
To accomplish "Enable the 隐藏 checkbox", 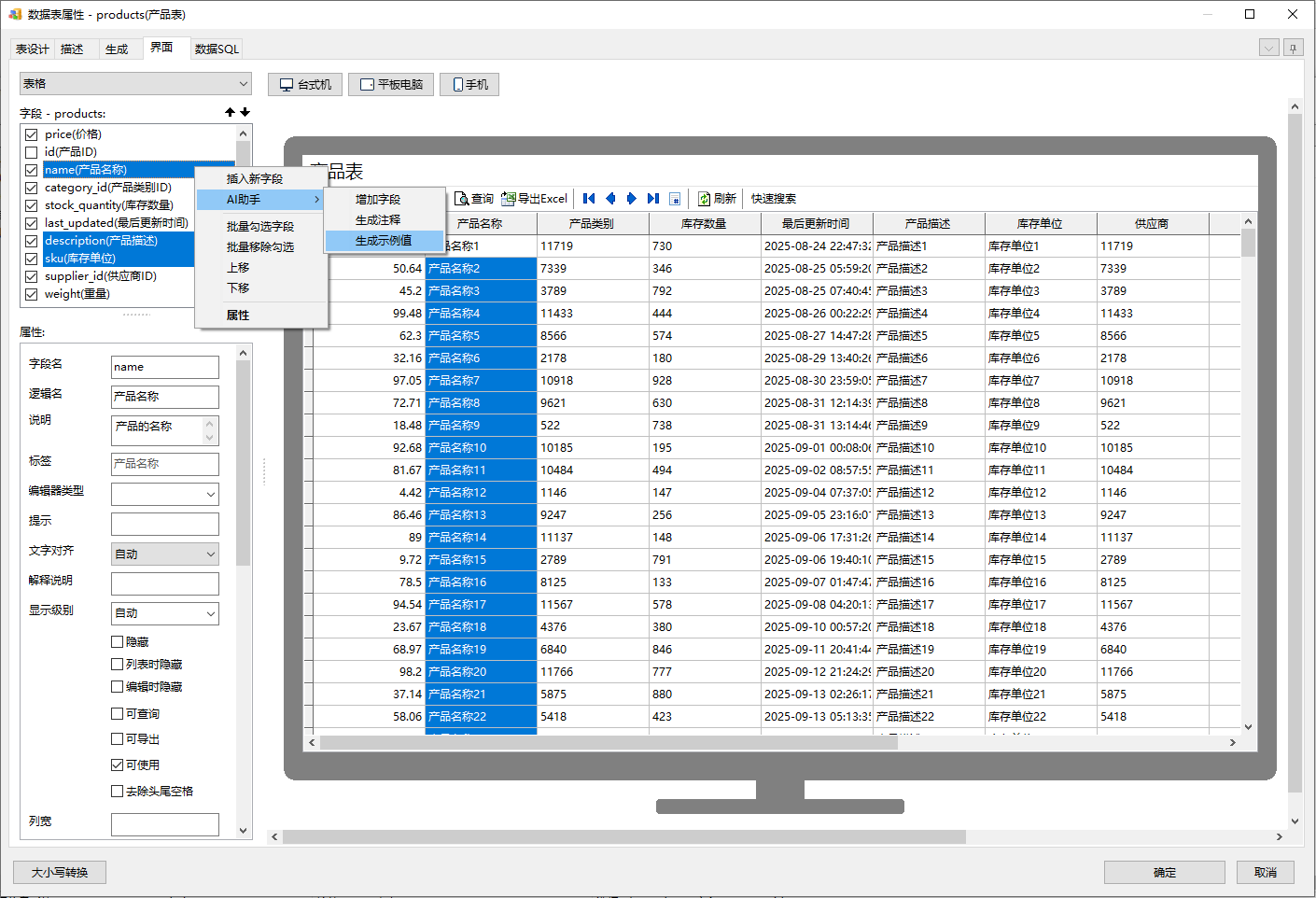I will point(118,642).
